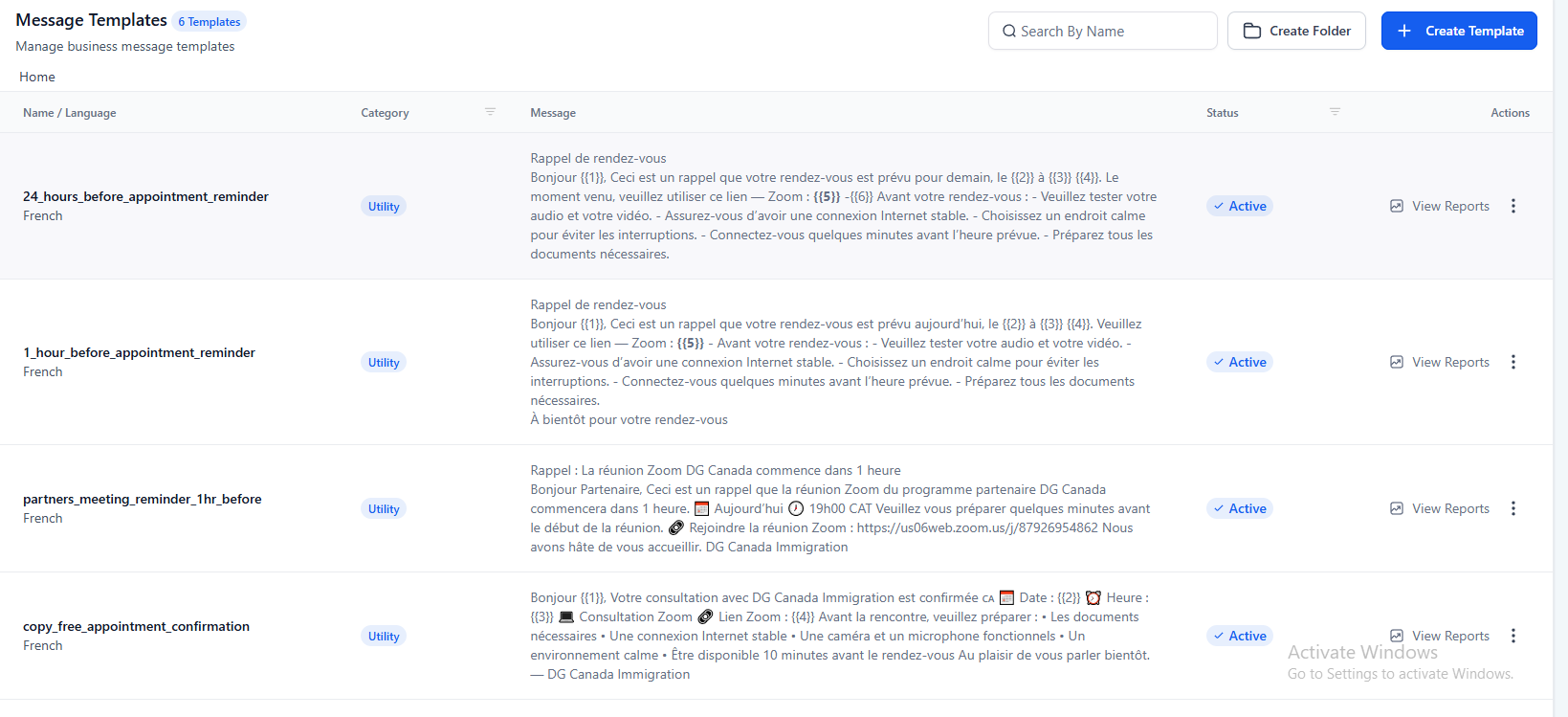Click Utility tag of copy_free_appointment_confirmation
1568x717 pixels.
[x=384, y=636]
